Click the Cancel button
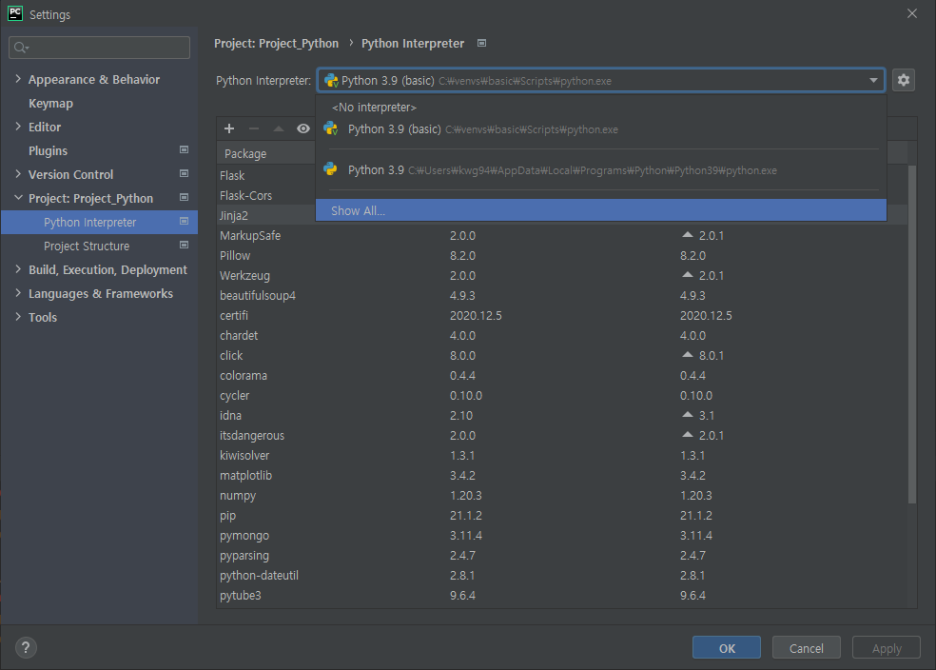936x670 pixels. pyautogui.click(x=806, y=648)
